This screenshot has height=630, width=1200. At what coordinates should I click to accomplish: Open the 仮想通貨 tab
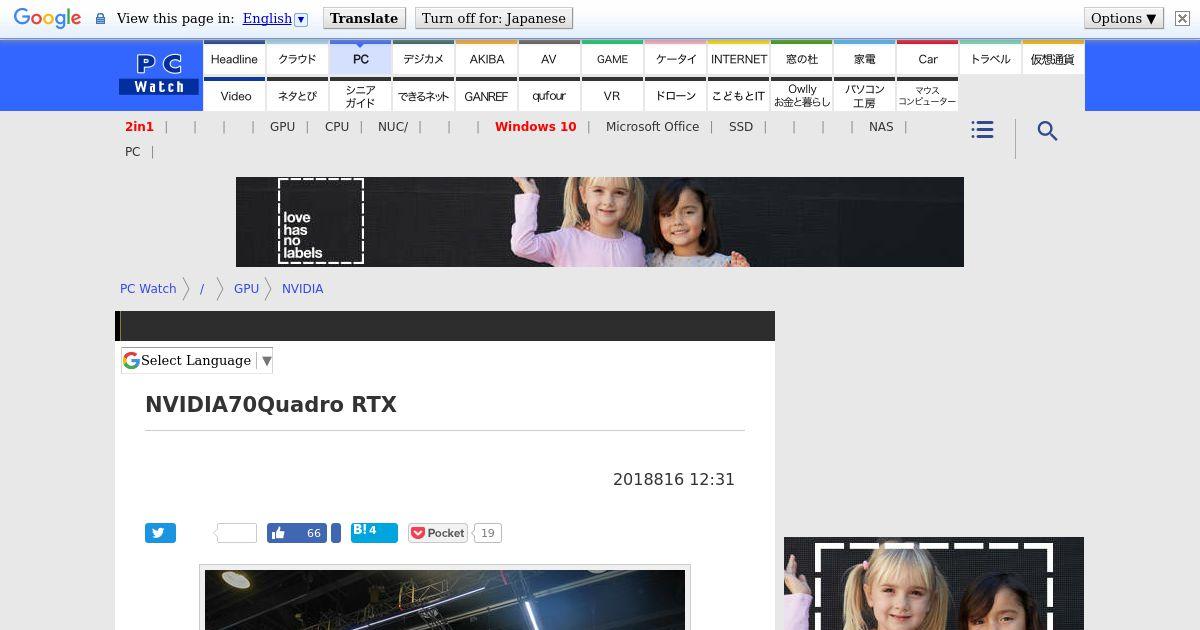click(x=1053, y=58)
